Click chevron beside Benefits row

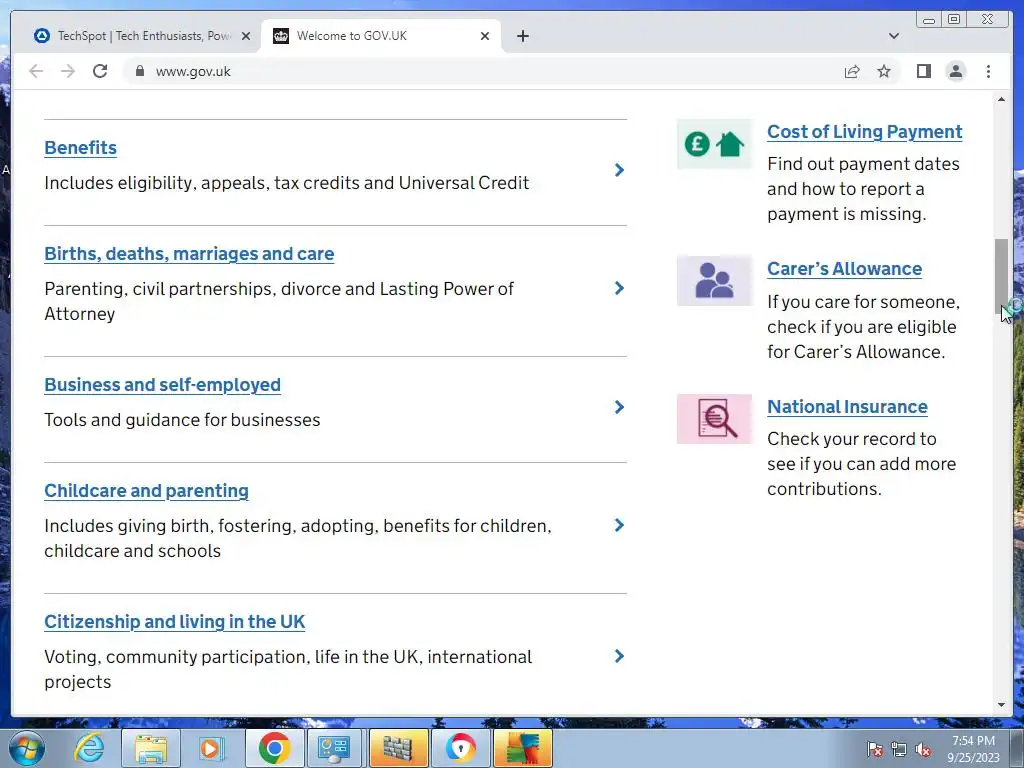pos(619,170)
